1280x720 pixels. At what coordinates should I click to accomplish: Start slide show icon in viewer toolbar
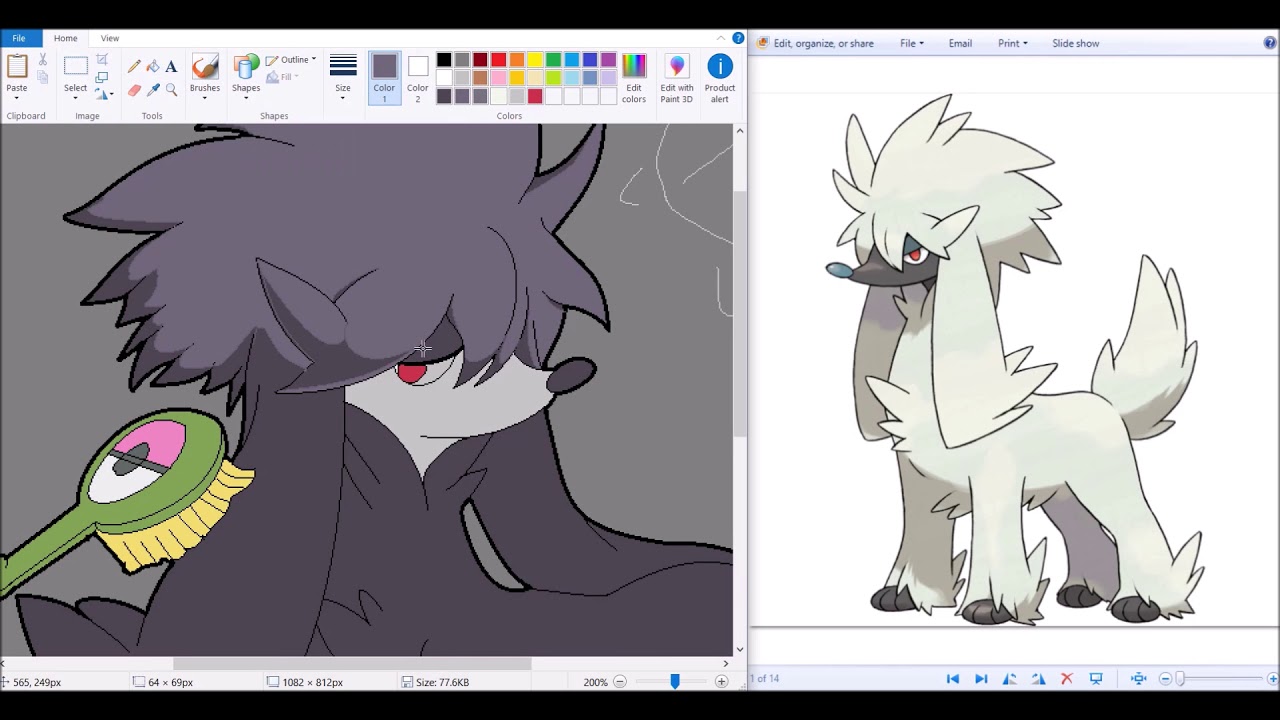pyautogui.click(x=1096, y=679)
